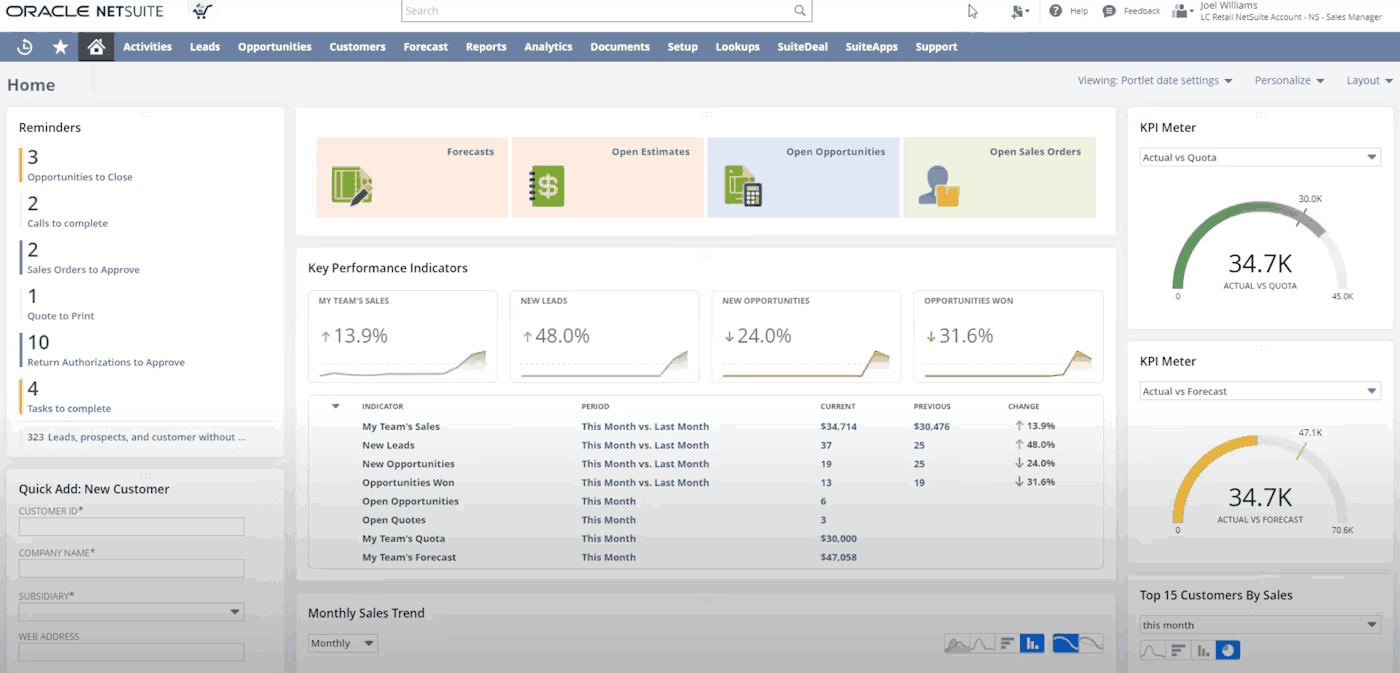Image resolution: width=1400 pixels, height=673 pixels.
Task: Click the Shortcuts star icon
Action: [61, 47]
